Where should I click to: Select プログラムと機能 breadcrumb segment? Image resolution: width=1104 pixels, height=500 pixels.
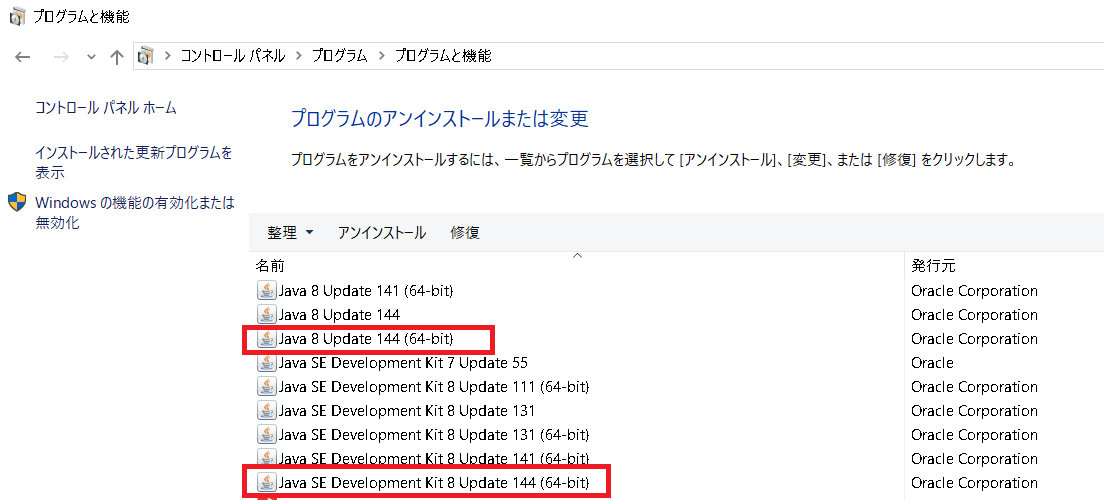click(x=443, y=56)
